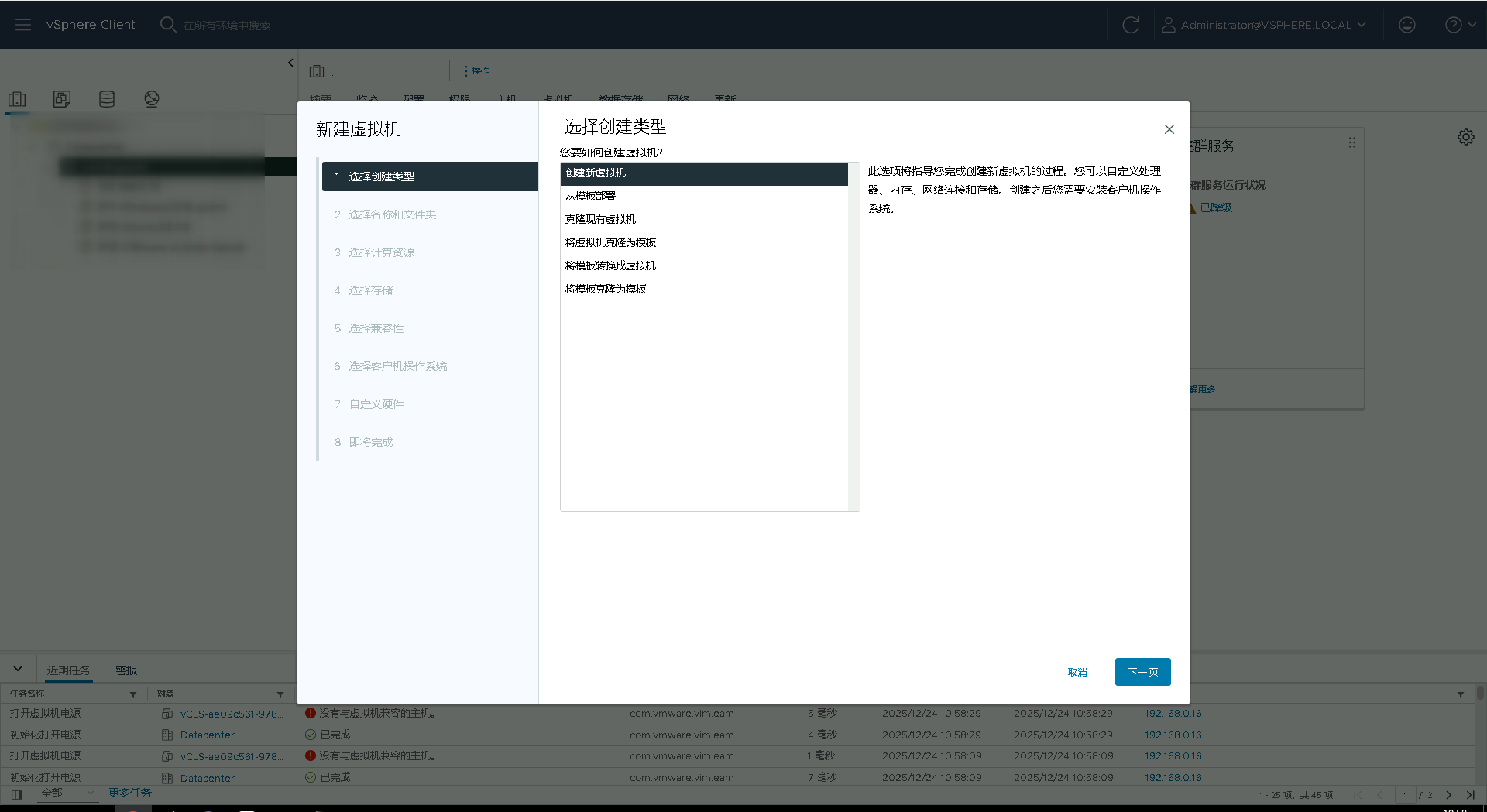Close the 新建虚拟机 dialog
Viewport: 1487px width, 812px height.
click(x=1169, y=129)
